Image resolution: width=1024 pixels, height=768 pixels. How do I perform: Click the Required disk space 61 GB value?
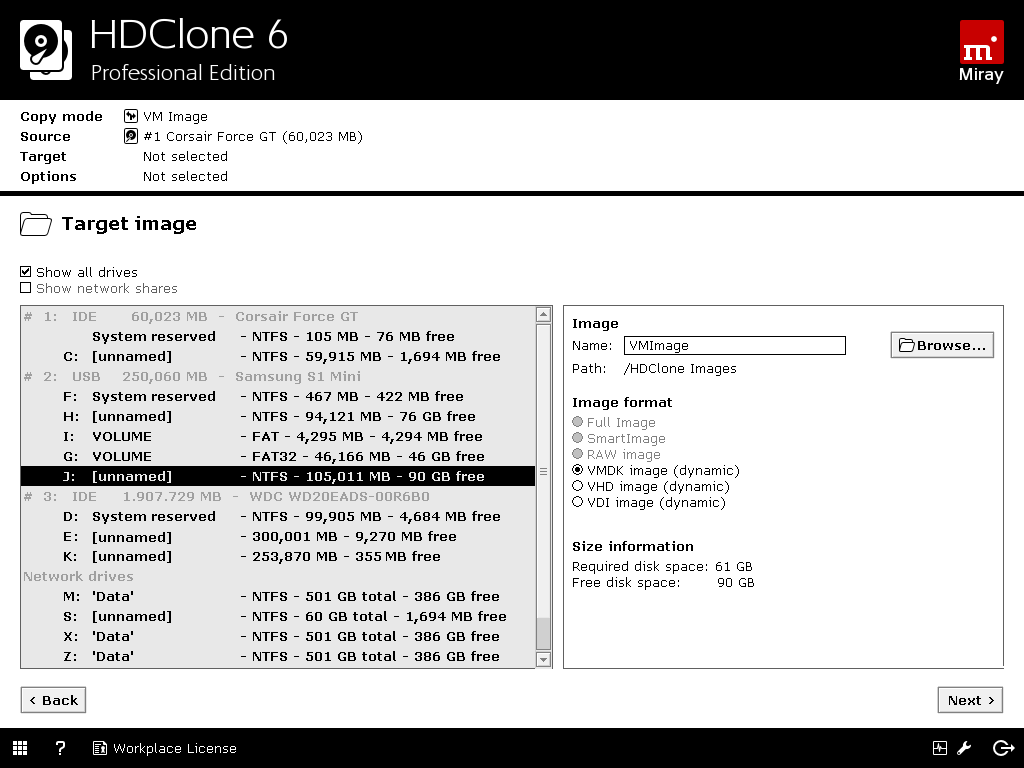click(x=733, y=566)
